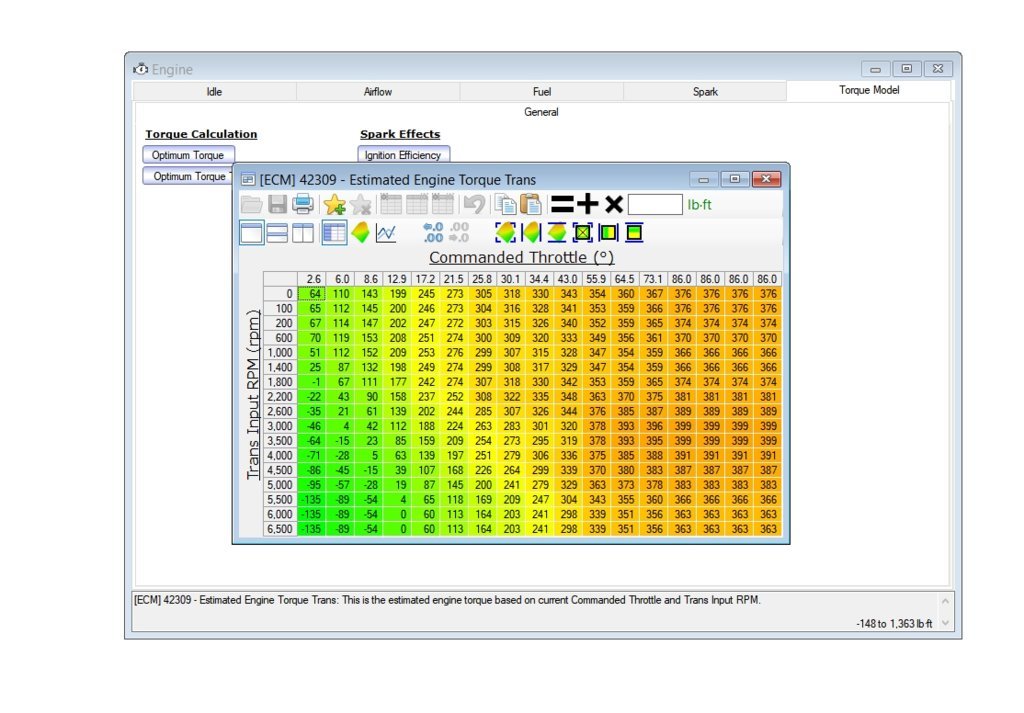Click the lb·ft units label
Screen dimensions: 1024x713
coord(699,205)
